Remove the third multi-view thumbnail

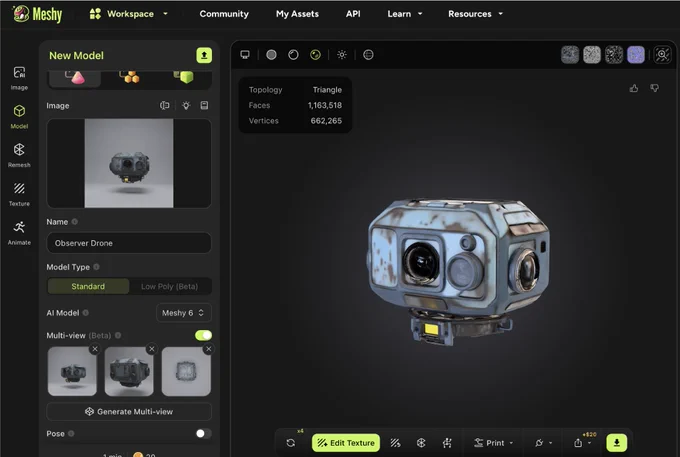[209, 349]
